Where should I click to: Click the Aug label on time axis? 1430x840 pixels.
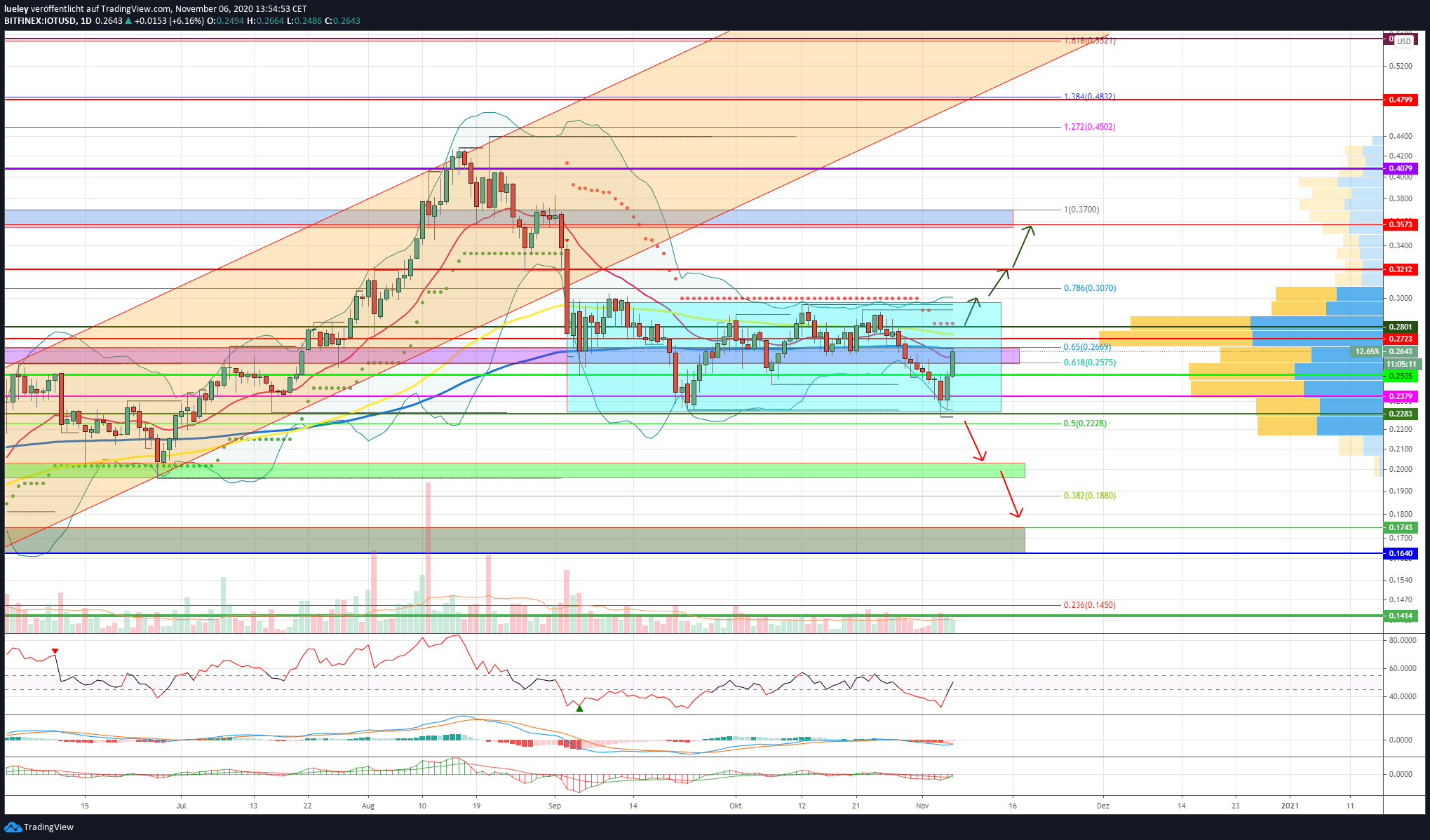(368, 806)
